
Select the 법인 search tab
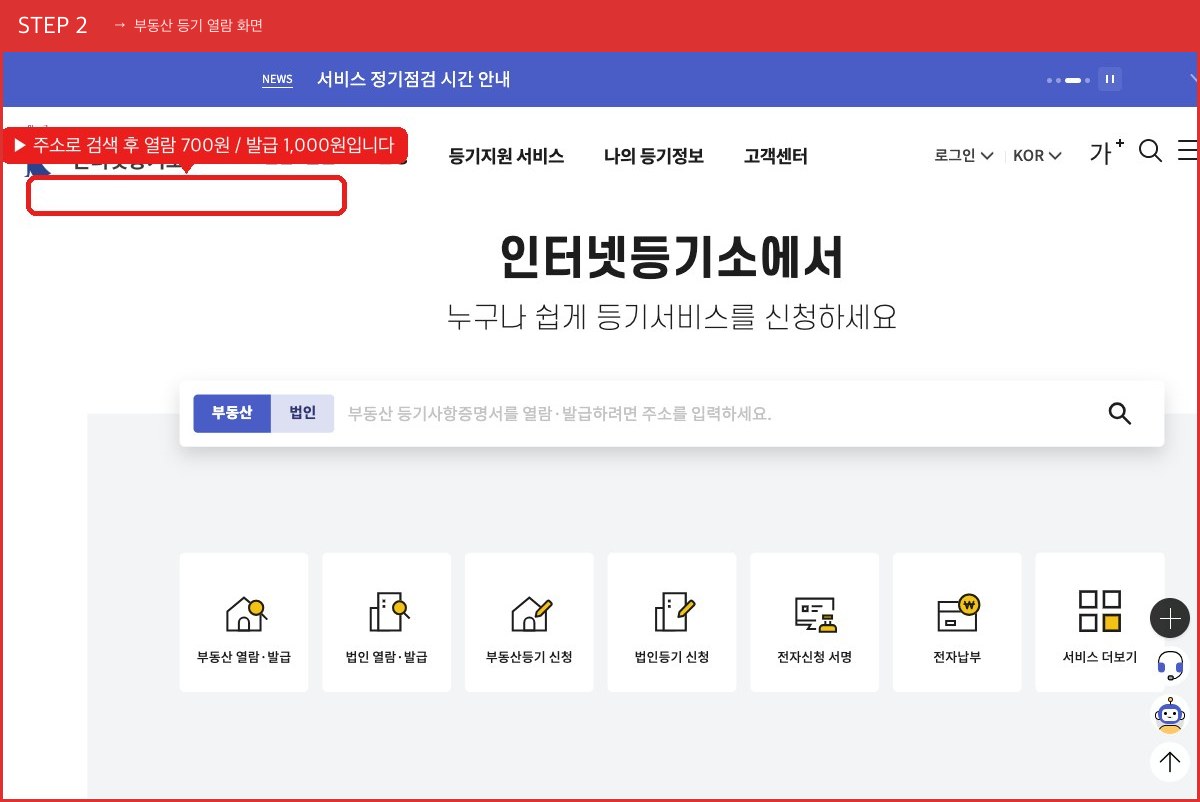tap(302, 413)
